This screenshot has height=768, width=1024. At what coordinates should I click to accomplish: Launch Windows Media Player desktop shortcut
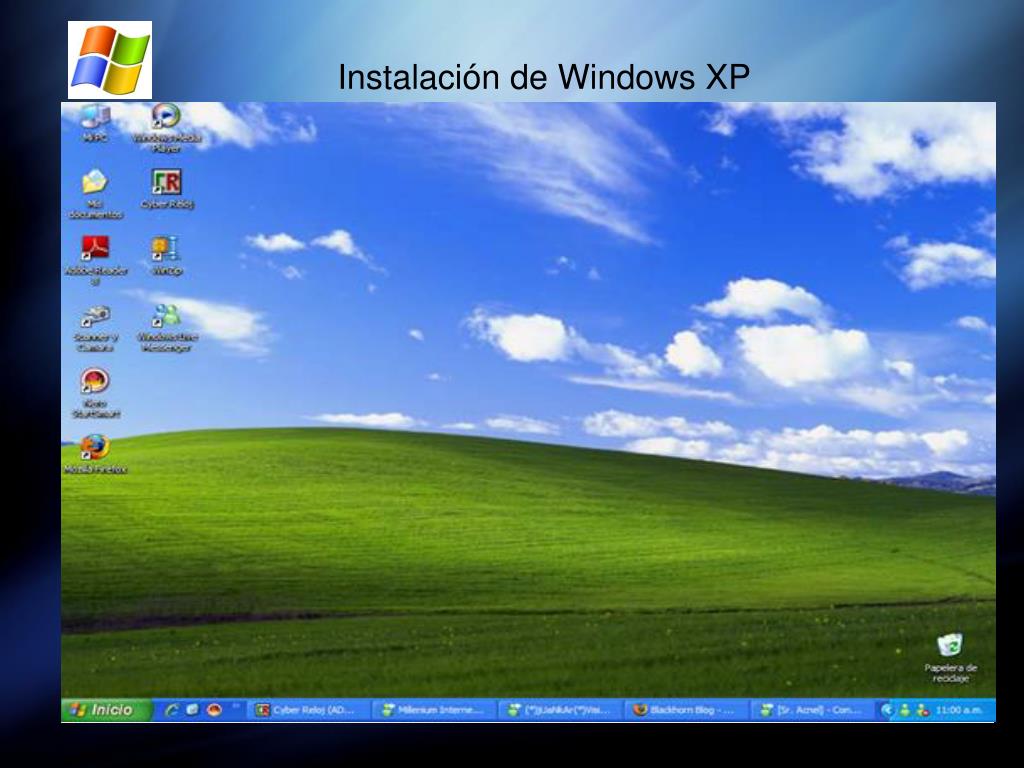167,127
